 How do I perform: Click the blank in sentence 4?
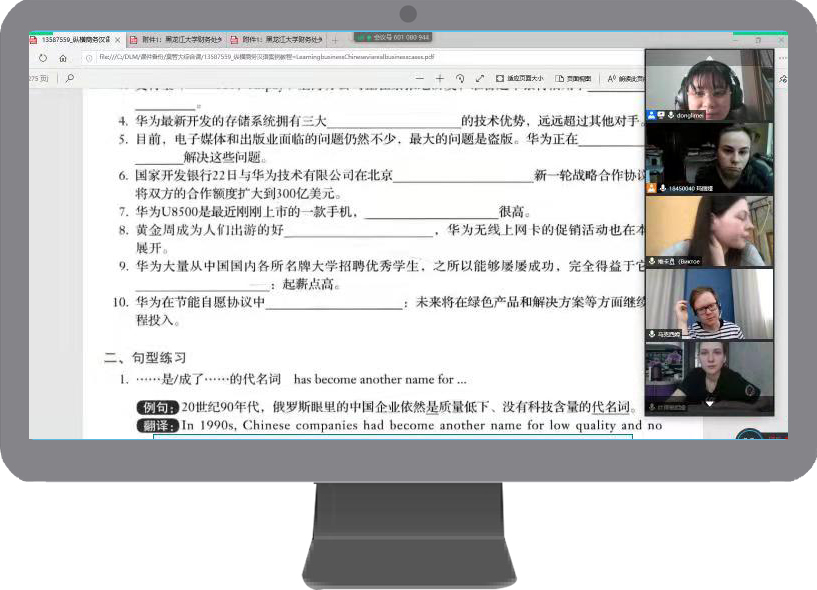click(x=394, y=123)
